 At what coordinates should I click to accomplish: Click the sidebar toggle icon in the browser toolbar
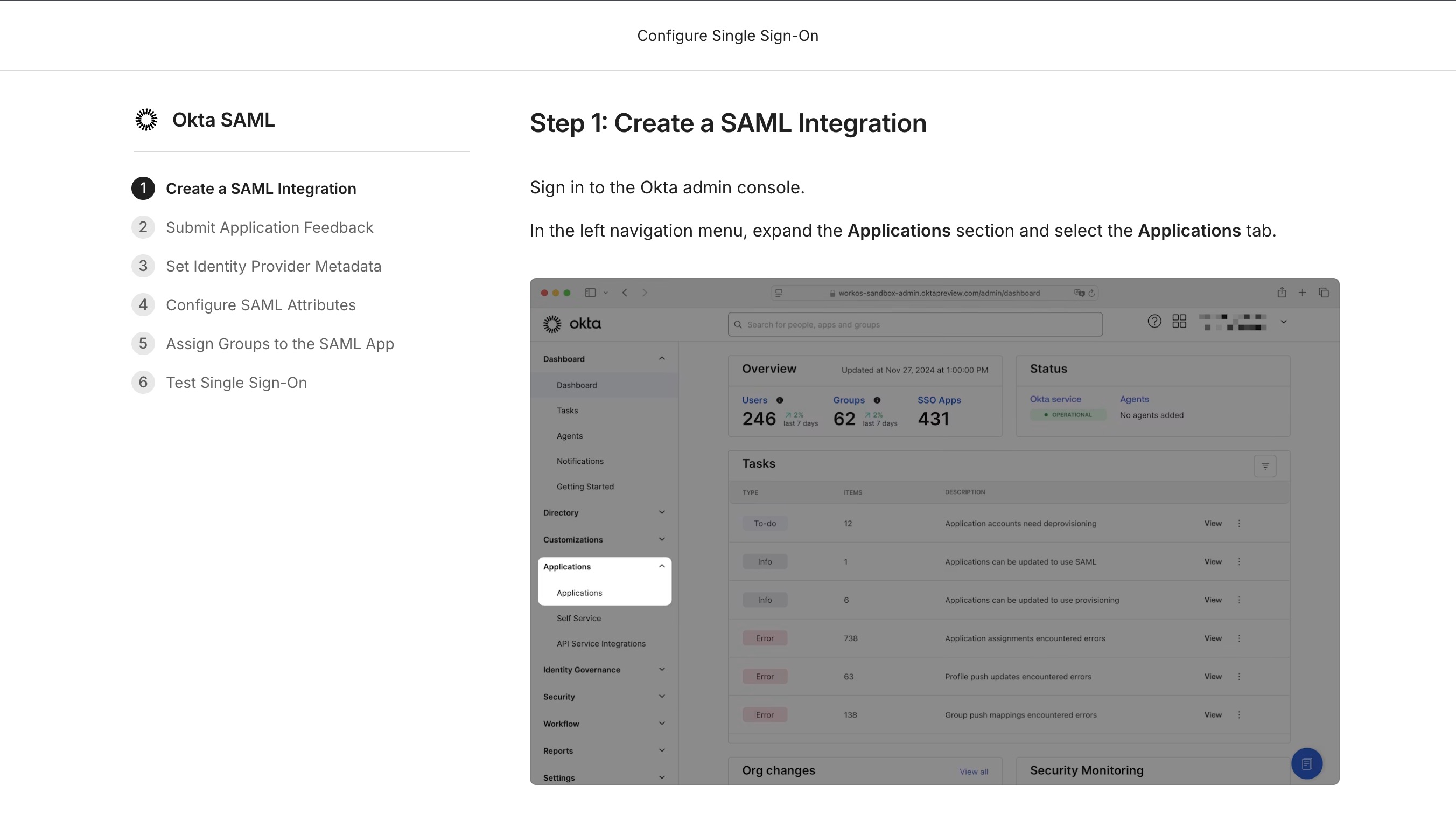click(x=590, y=293)
